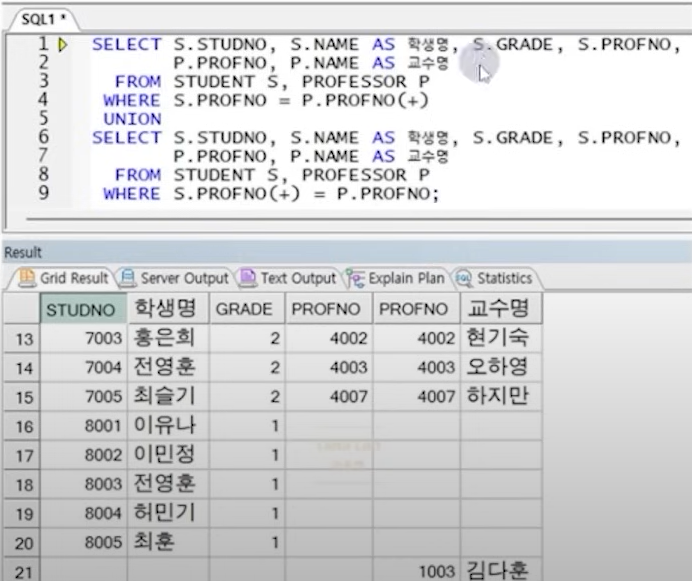Click the Grid Result tab icon
692x581 pixels.
pos(27,278)
